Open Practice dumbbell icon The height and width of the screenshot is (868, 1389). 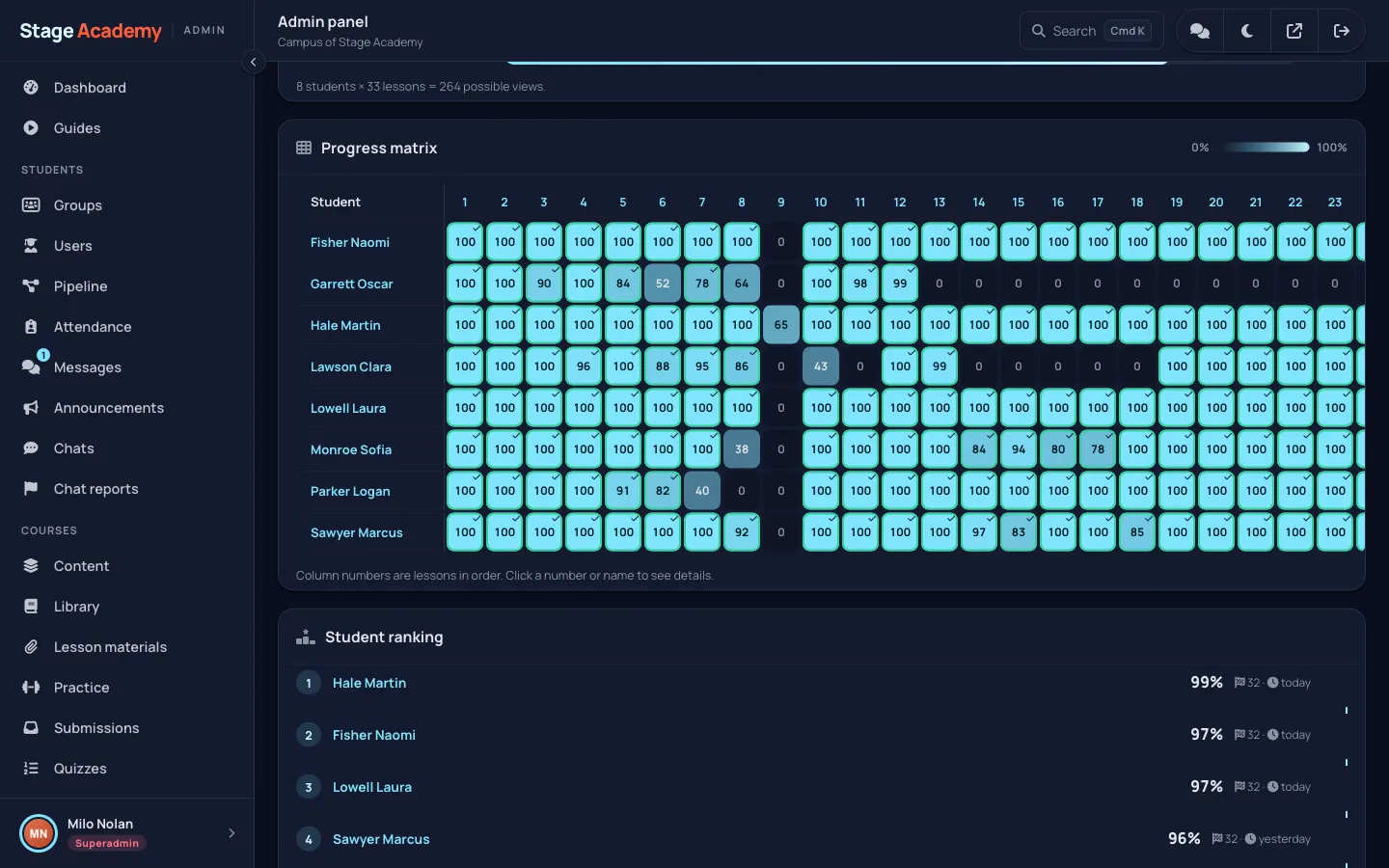click(31, 688)
